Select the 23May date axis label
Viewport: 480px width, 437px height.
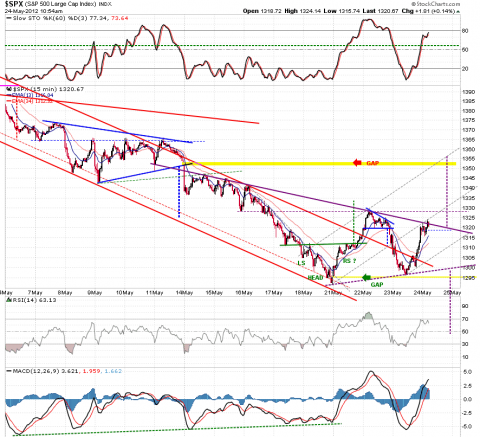[x=393, y=293]
